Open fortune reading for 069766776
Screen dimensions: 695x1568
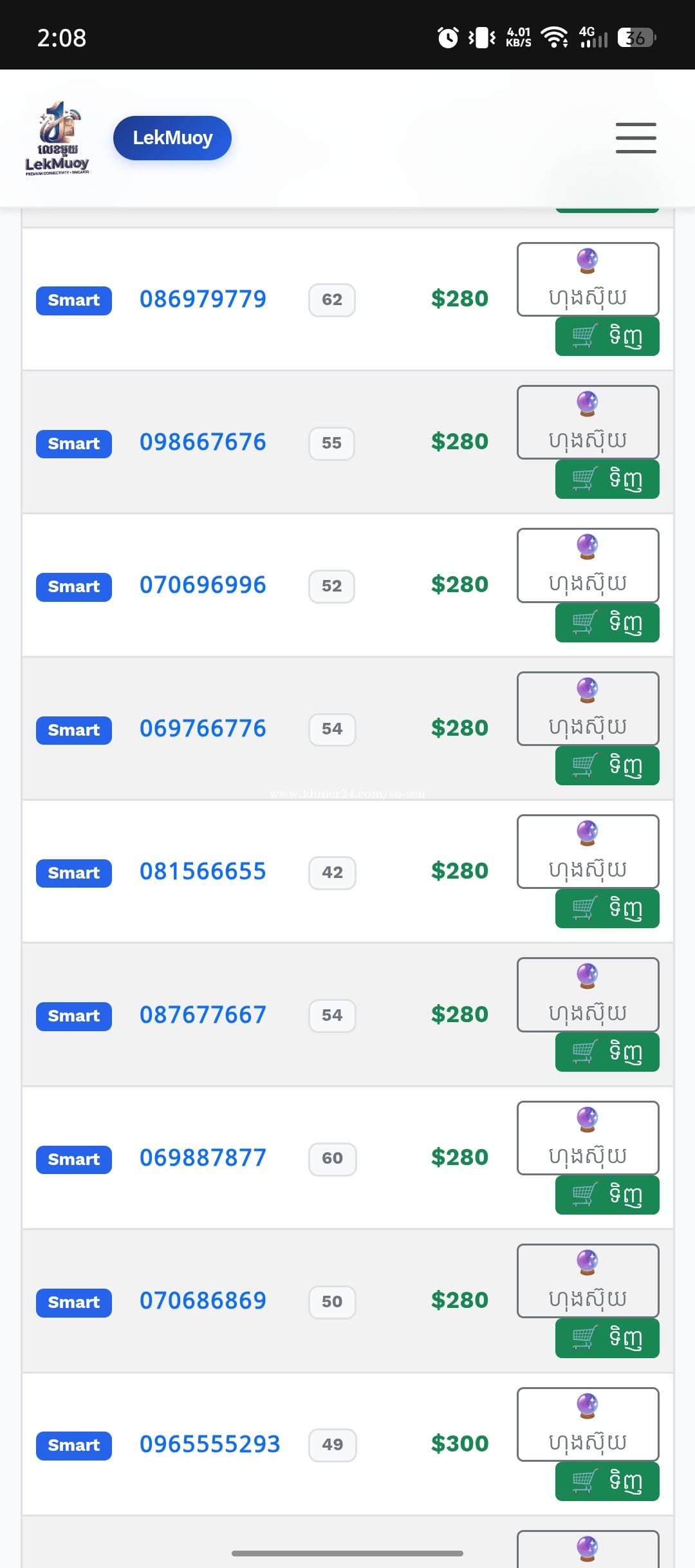click(588, 709)
